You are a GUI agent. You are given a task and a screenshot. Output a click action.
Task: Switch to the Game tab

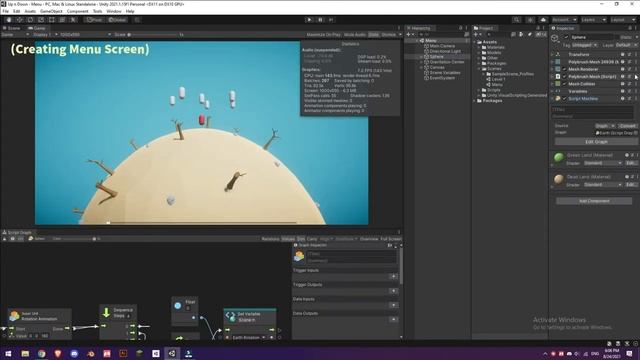[x=37, y=28]
